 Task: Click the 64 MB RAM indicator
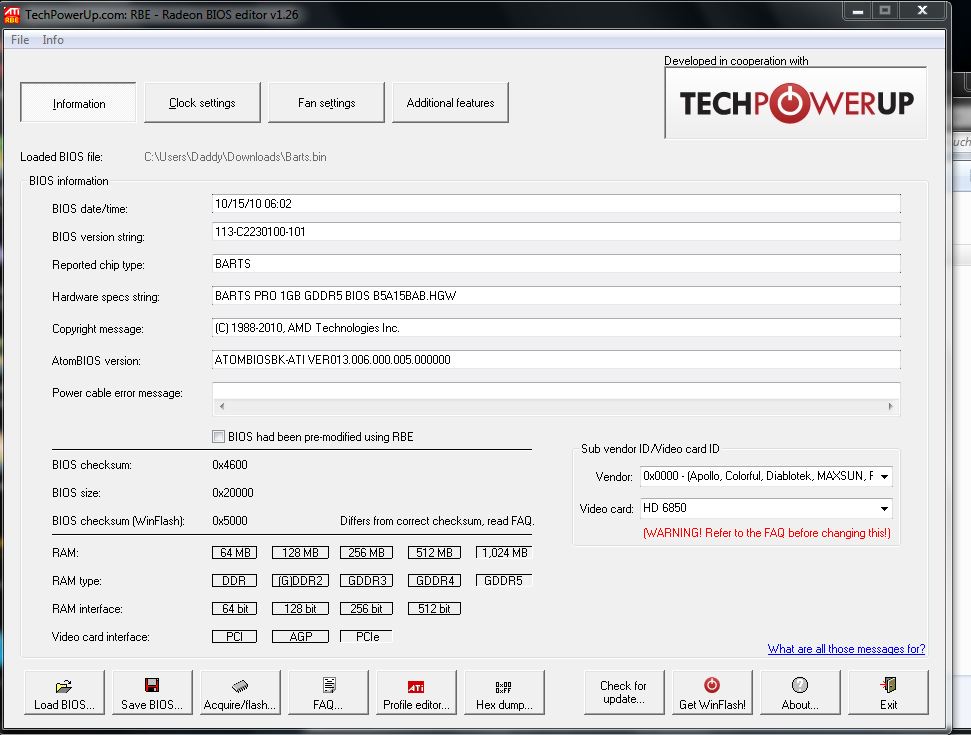coord(235,552)
